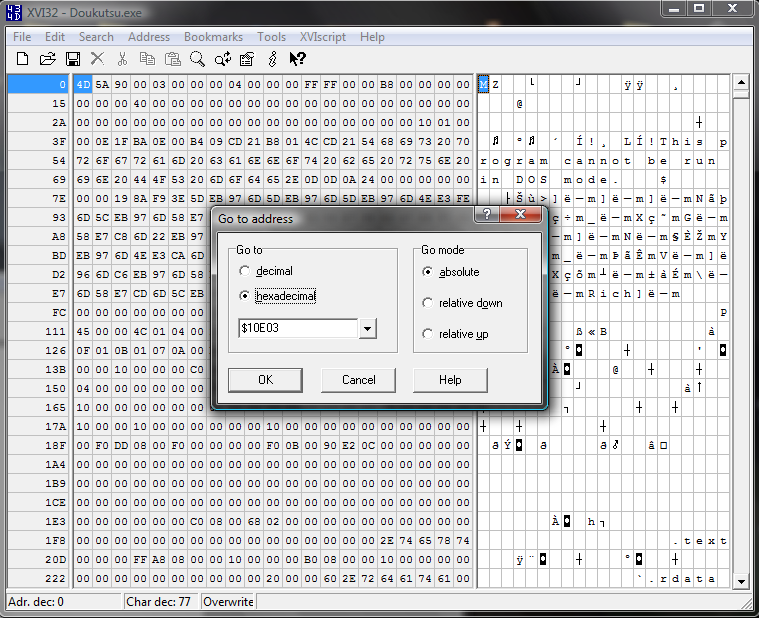Open the XVIscript menu
Image resolution: width=759 pixels, height=618 pixels.
click(x=323, y=37)
